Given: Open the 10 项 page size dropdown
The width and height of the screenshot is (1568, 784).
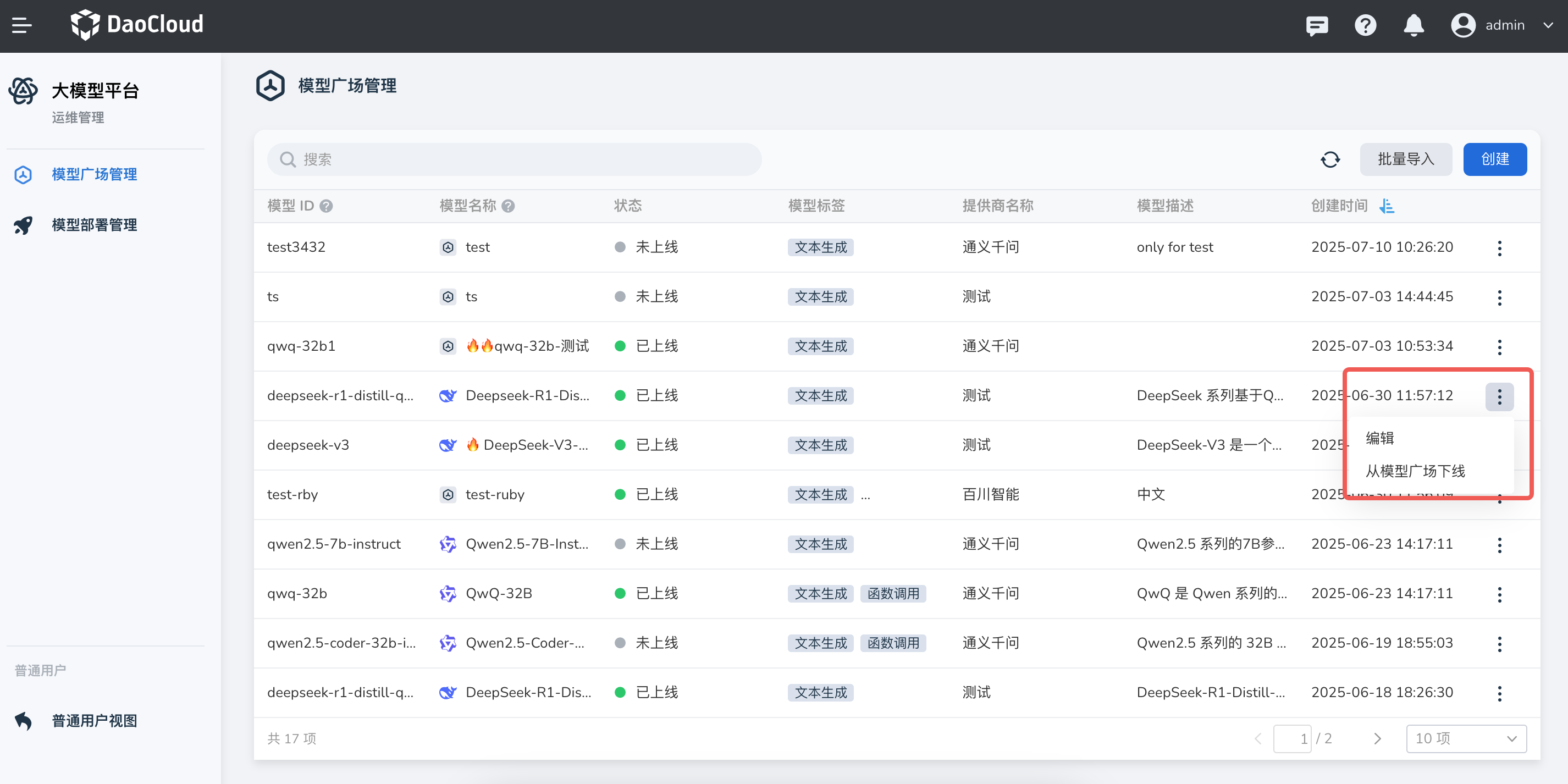Looking at the screenshot, I should pos(1466,738).
